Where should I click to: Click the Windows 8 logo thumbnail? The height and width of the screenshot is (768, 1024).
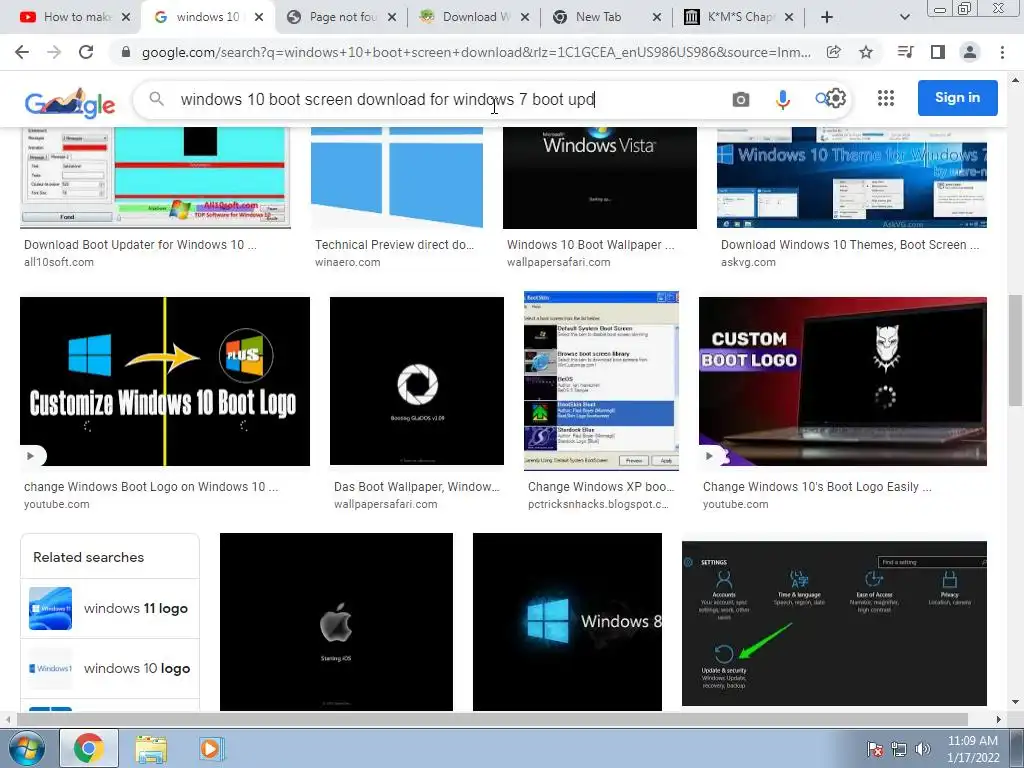click(567, 622)
